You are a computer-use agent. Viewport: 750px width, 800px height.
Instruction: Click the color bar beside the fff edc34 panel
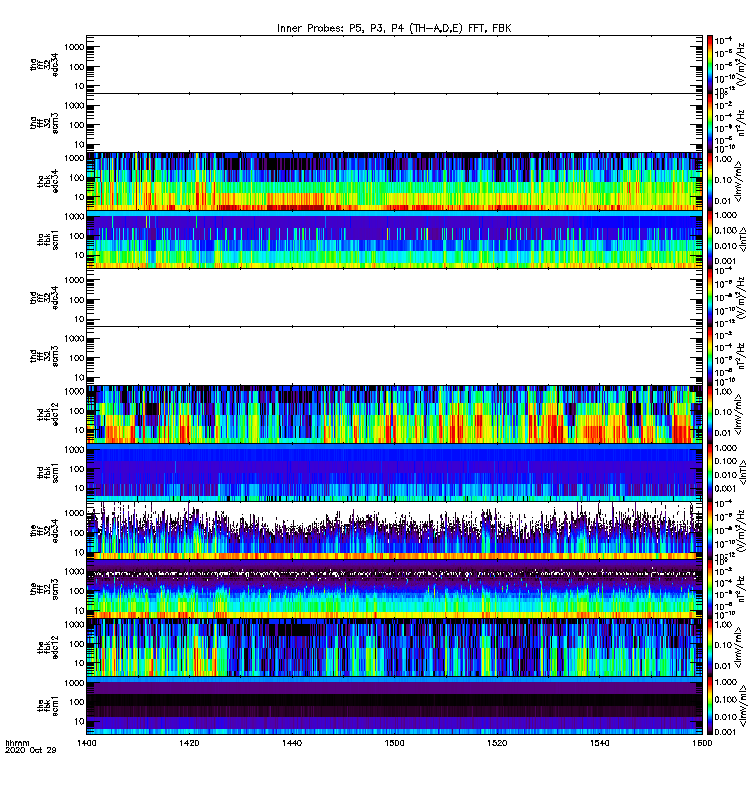click(710, 531)
